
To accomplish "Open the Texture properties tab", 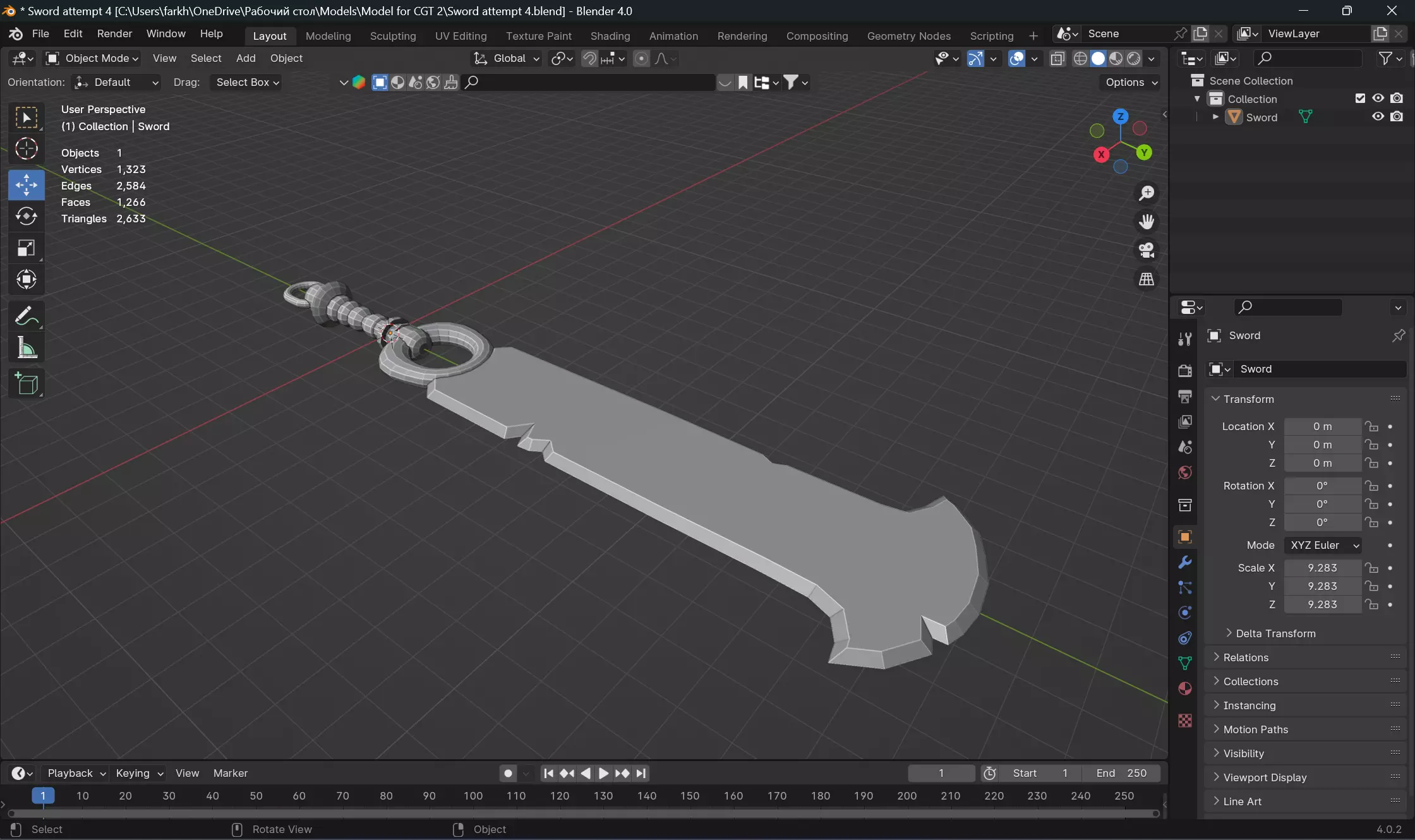I will coord(1185,721).
